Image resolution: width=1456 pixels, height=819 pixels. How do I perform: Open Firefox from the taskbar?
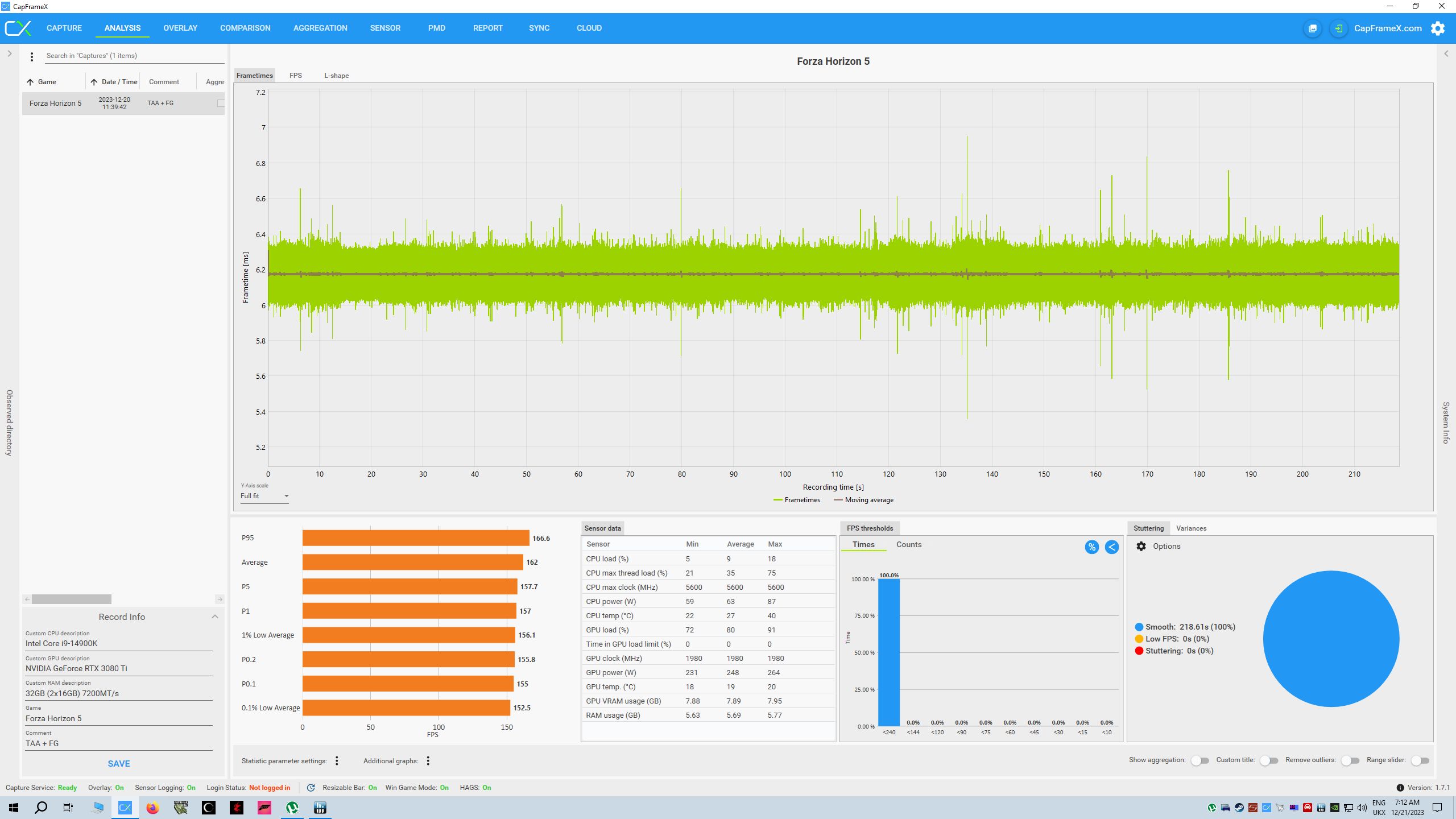pos(152,808)
